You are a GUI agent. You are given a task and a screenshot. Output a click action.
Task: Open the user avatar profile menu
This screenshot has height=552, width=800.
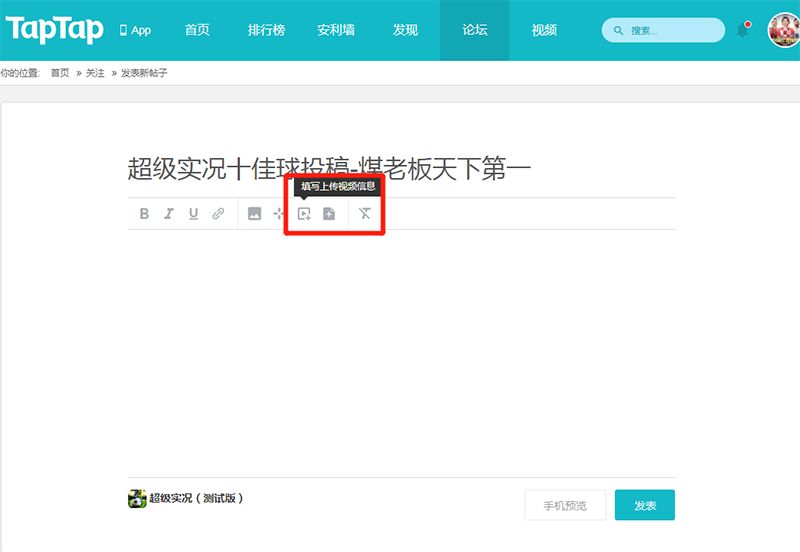click(784, 30)
